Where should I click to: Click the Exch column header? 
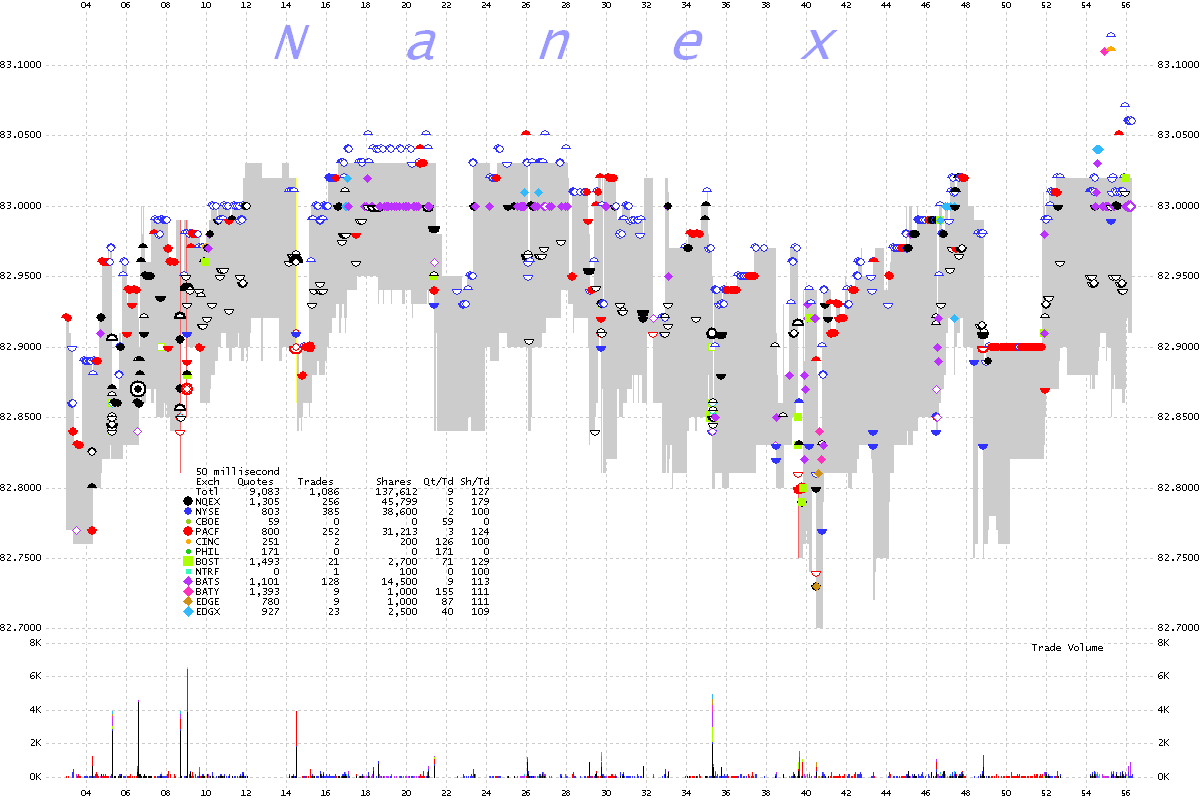(207, 481)
